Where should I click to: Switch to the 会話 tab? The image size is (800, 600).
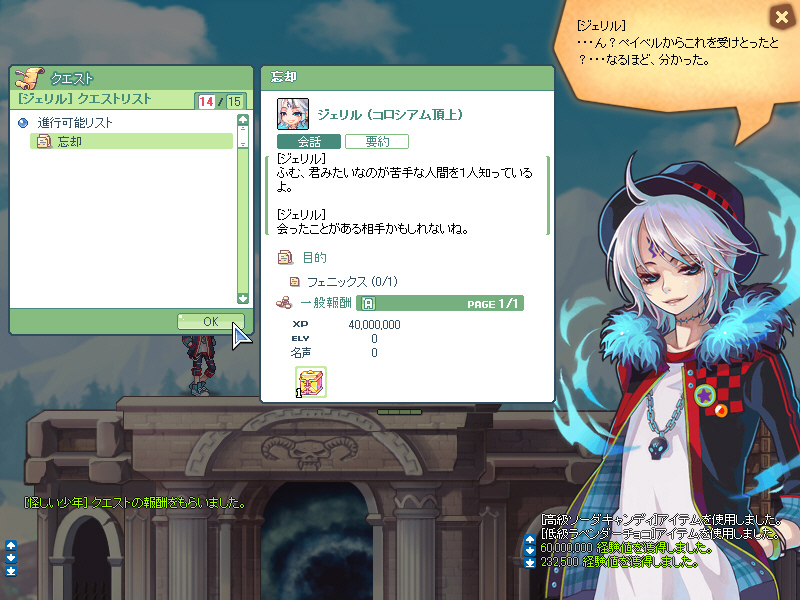click(x=309, y=141)
